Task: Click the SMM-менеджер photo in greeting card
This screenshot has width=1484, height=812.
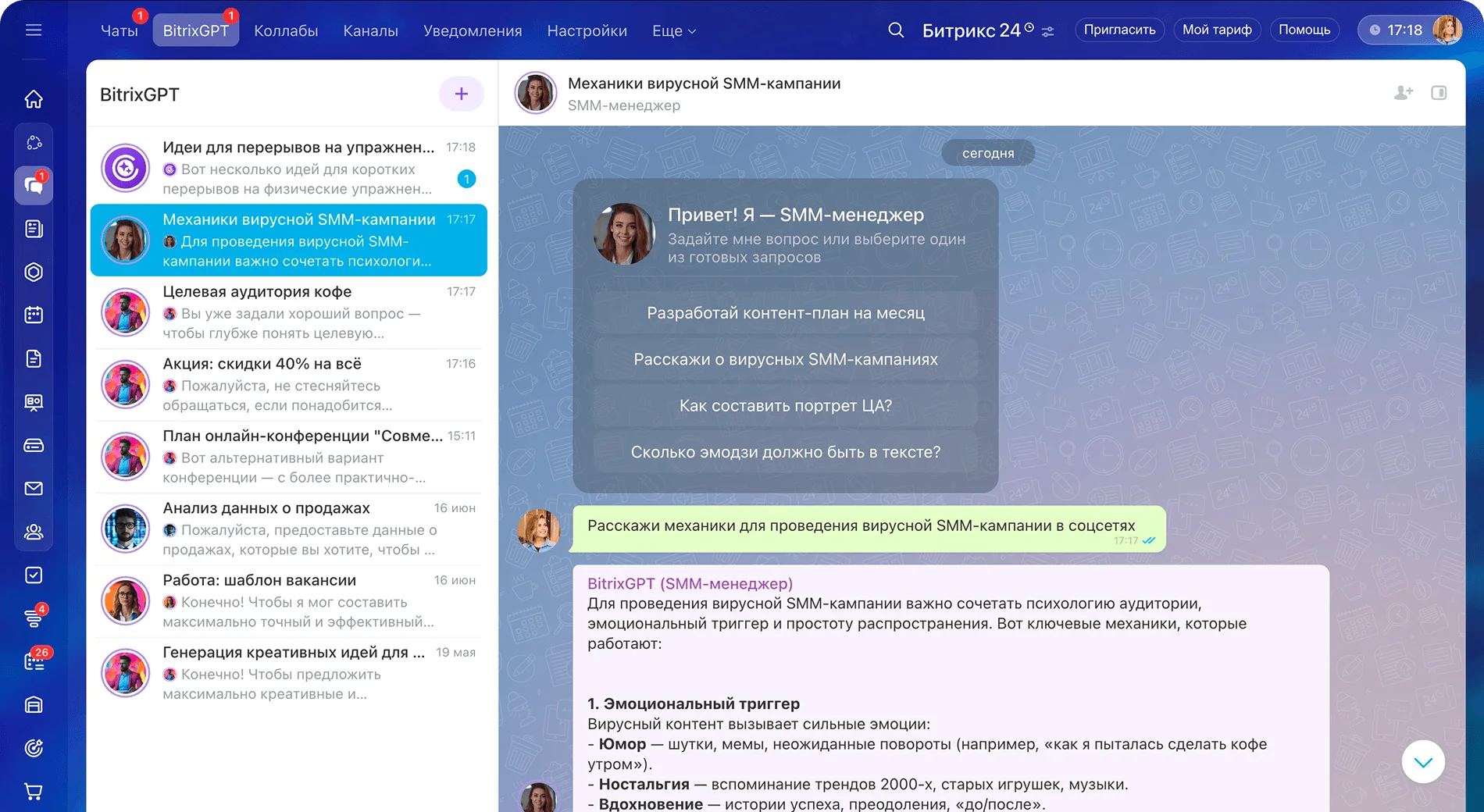Action: [x=624, y=234]
